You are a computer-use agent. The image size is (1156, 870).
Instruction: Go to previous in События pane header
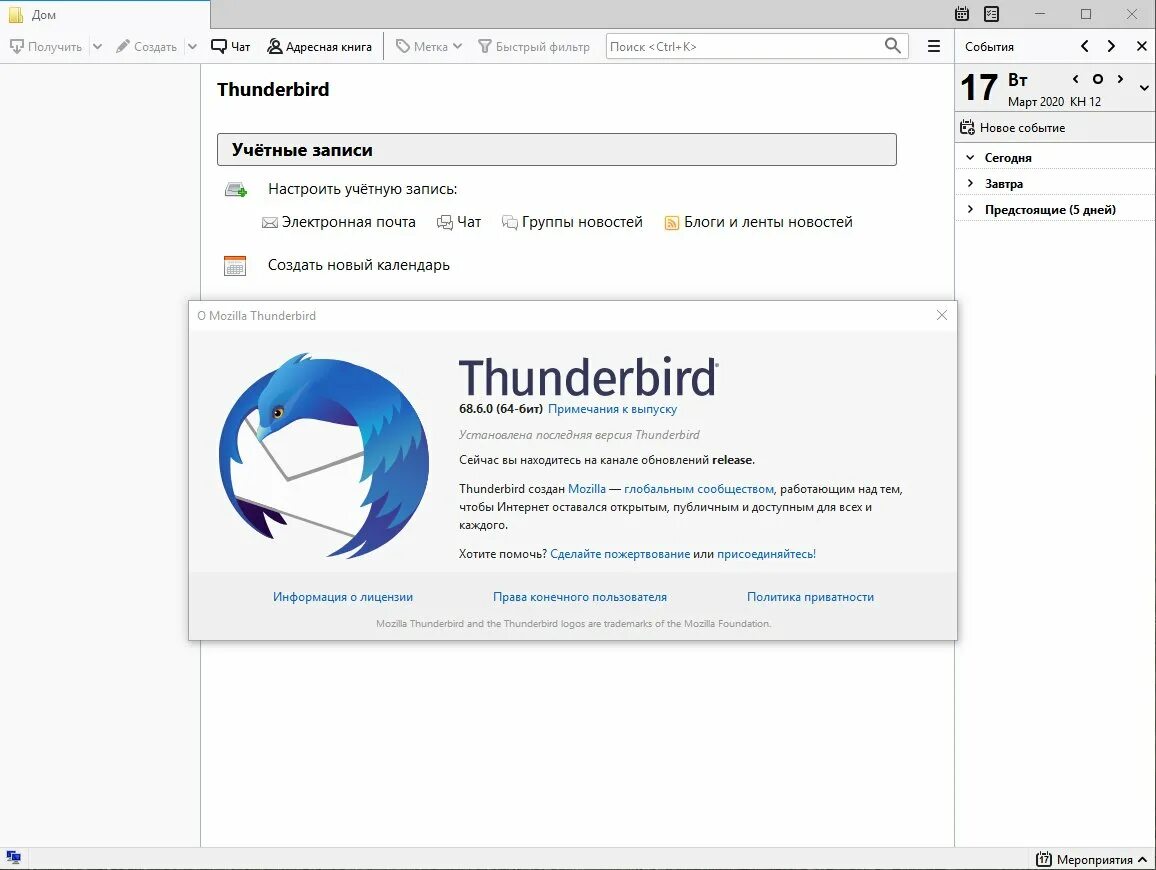(x=1084, y=46)
